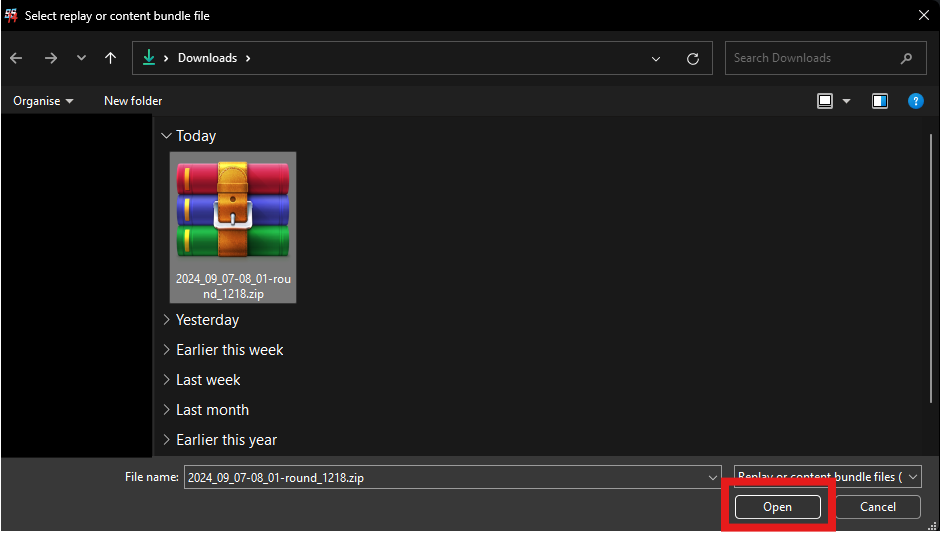Image resolution: width=940 pixels, height=533 pixels.
Task: Click the search magnifier icon
Action: (906, 58)
